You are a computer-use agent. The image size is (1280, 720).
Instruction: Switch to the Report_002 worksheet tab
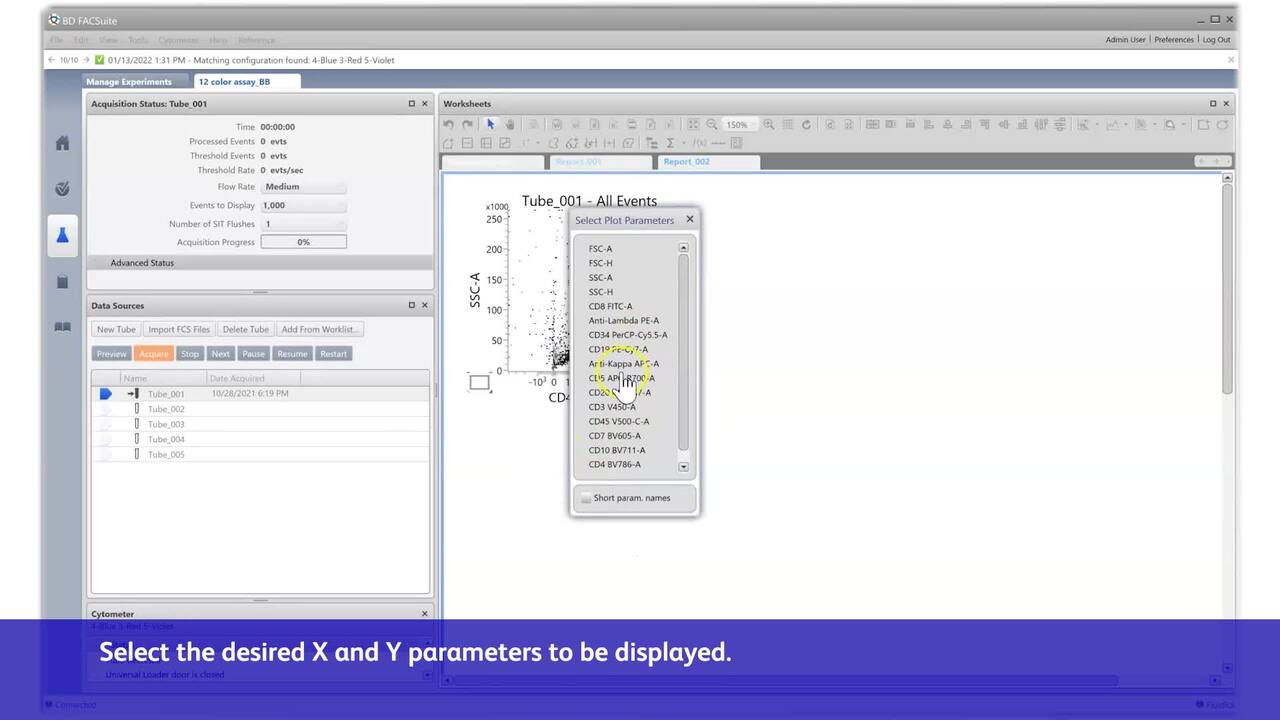686,162
